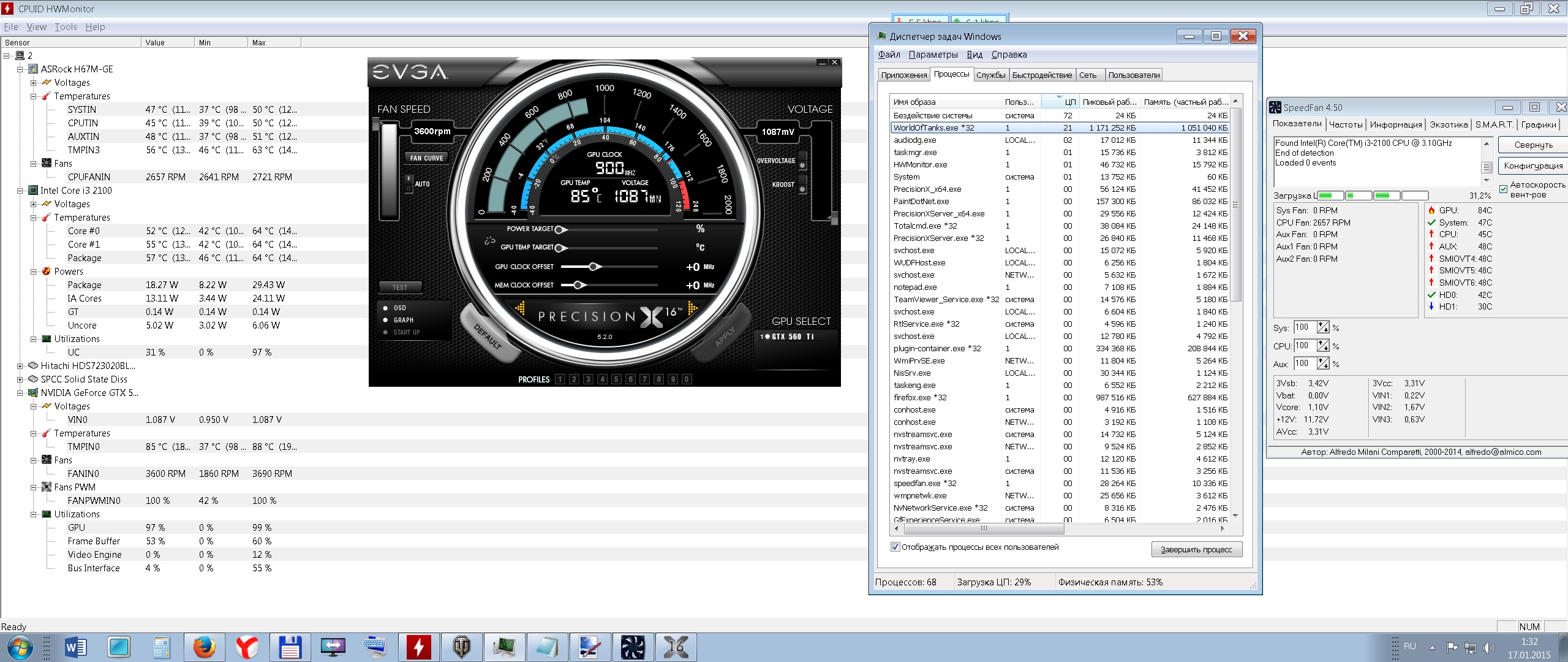The height and width of the screenshot is (662, 1568).
Task: Open the Tools menu in HWMonitor
Action: pos(66,27)
